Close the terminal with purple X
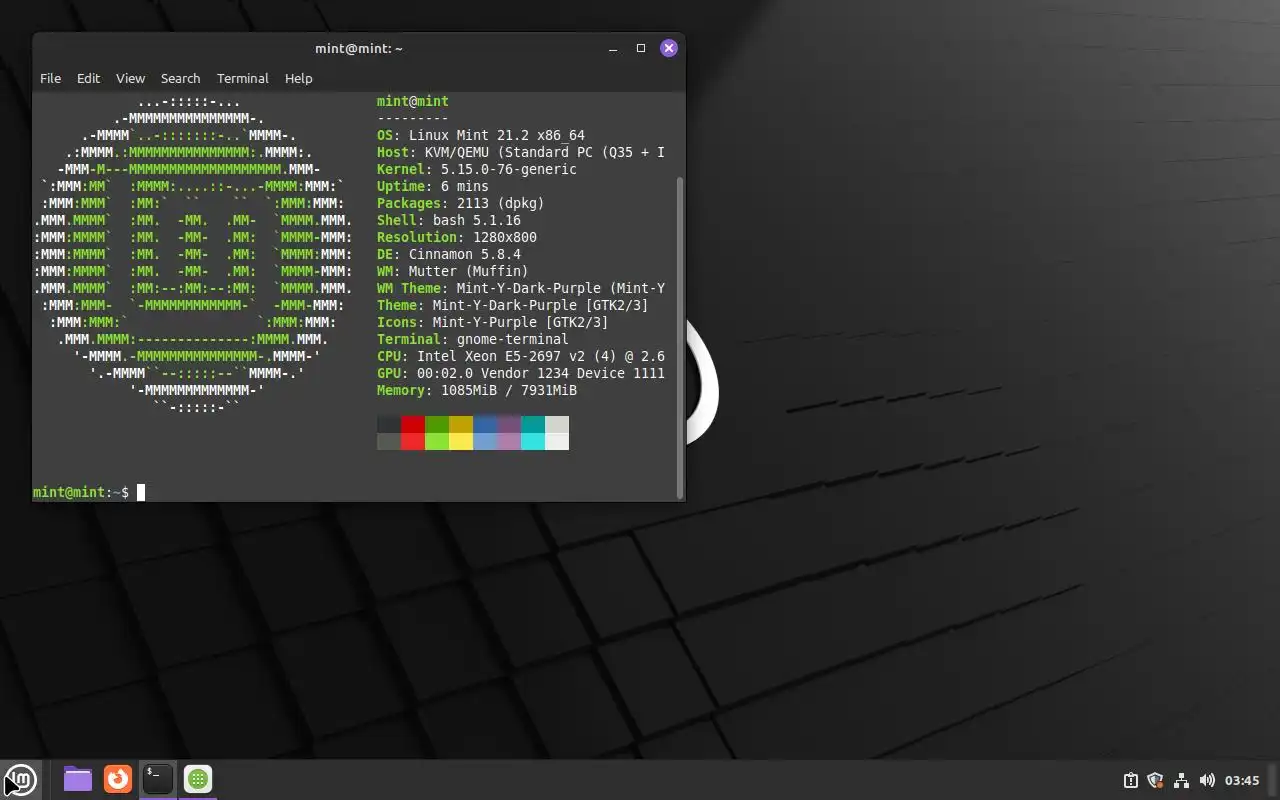The height and width of the screenshot is (800, 1280). point(669,48)
